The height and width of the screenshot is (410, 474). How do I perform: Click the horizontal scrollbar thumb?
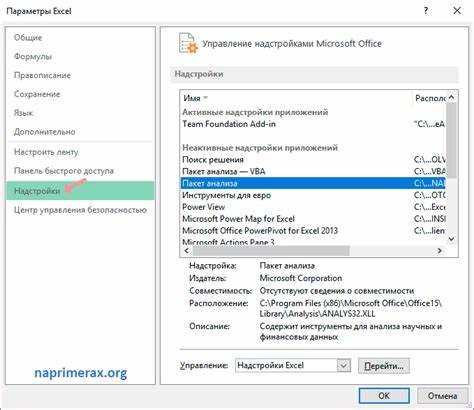(271, 251)
